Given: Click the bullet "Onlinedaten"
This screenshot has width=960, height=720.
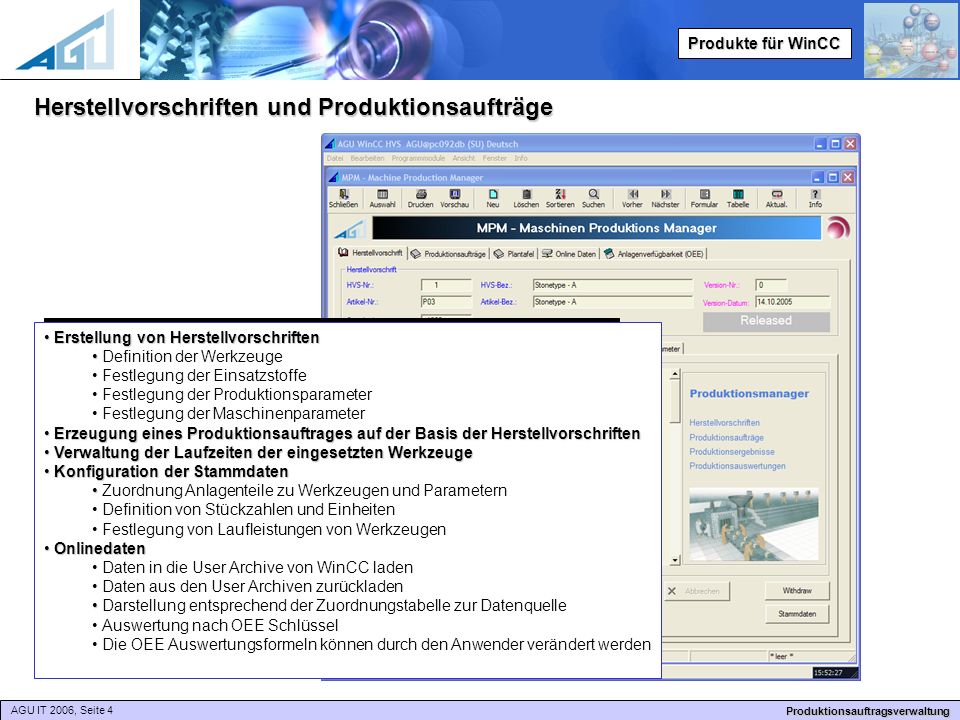Looking at the screenshot, I should point(99,548).
